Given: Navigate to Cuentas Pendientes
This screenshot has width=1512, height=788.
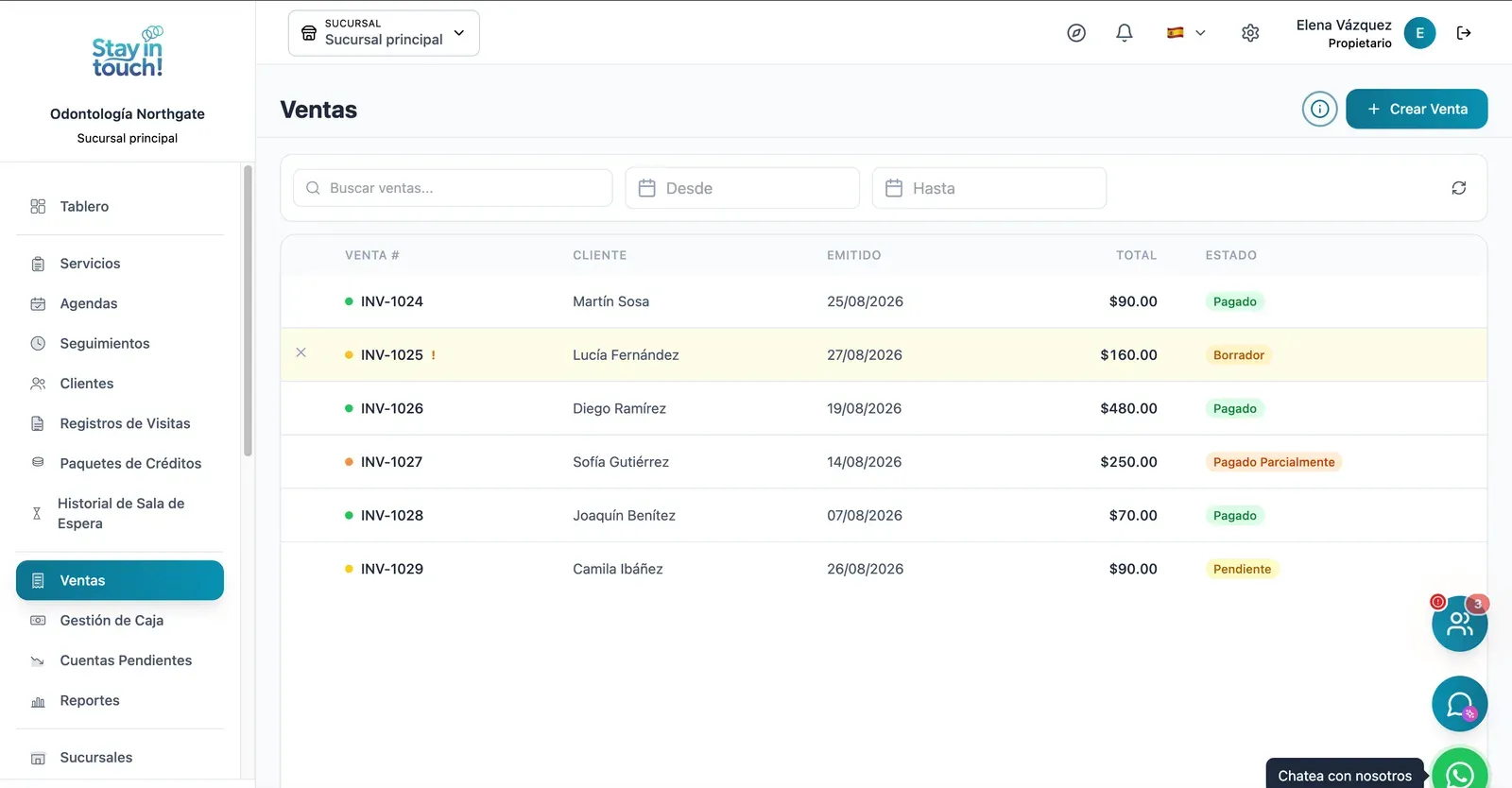Looking at the screenshot, I should coord(120,660).
